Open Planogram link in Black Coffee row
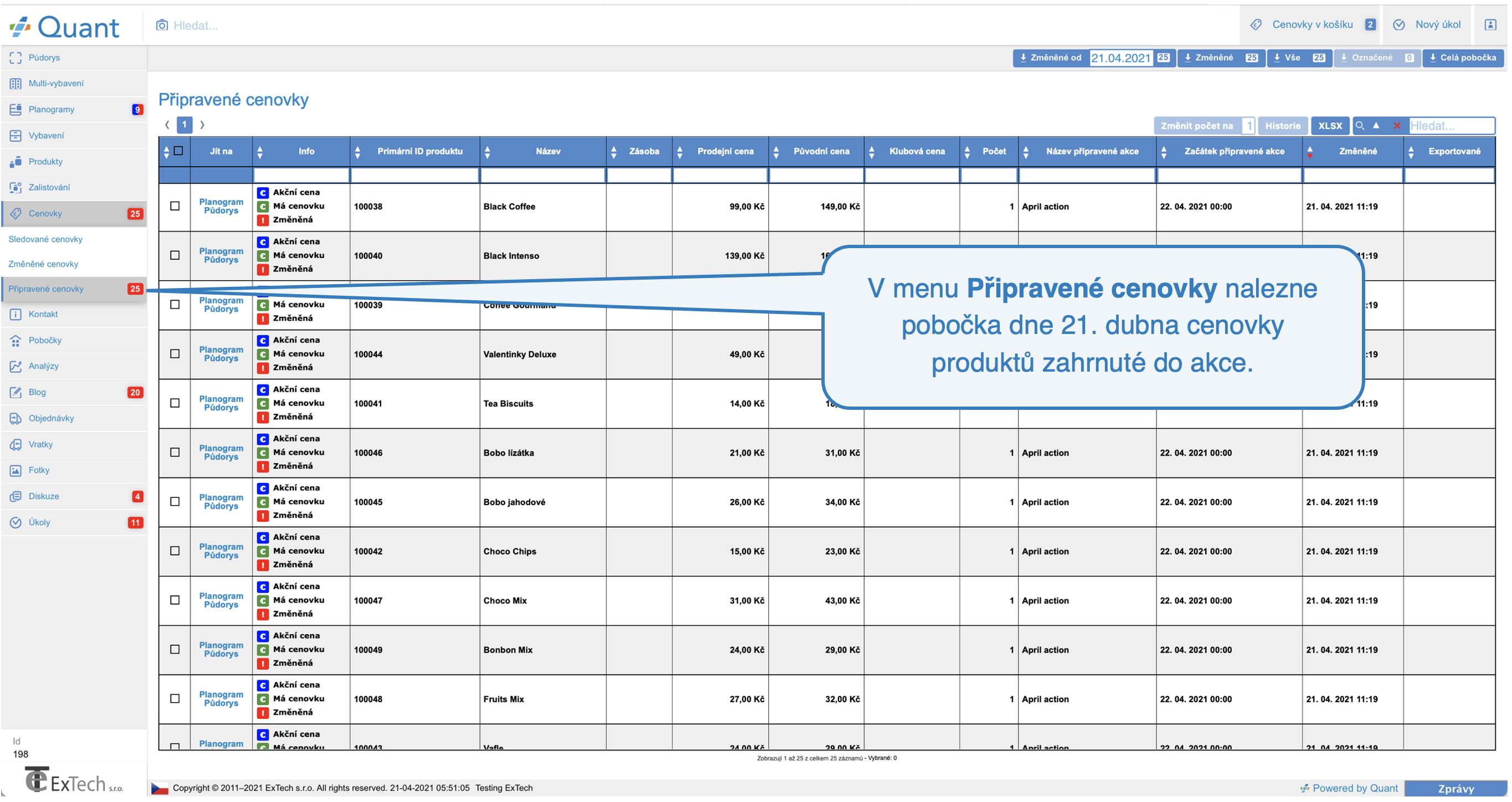This screenshot has width=1512, height=802. tap(222, 202)
